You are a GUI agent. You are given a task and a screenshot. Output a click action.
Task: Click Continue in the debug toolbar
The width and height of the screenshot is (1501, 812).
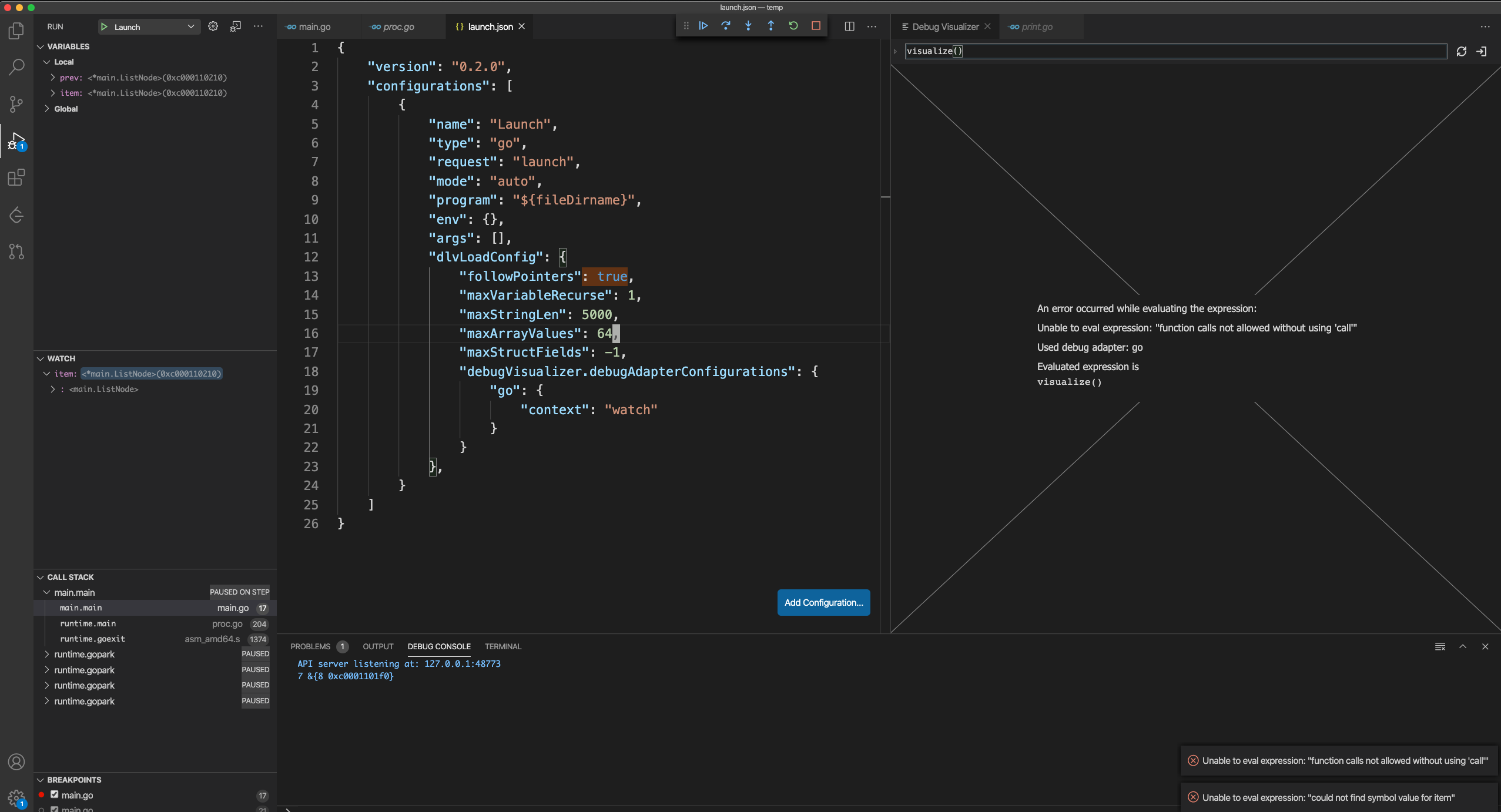(x=702, y=26)
